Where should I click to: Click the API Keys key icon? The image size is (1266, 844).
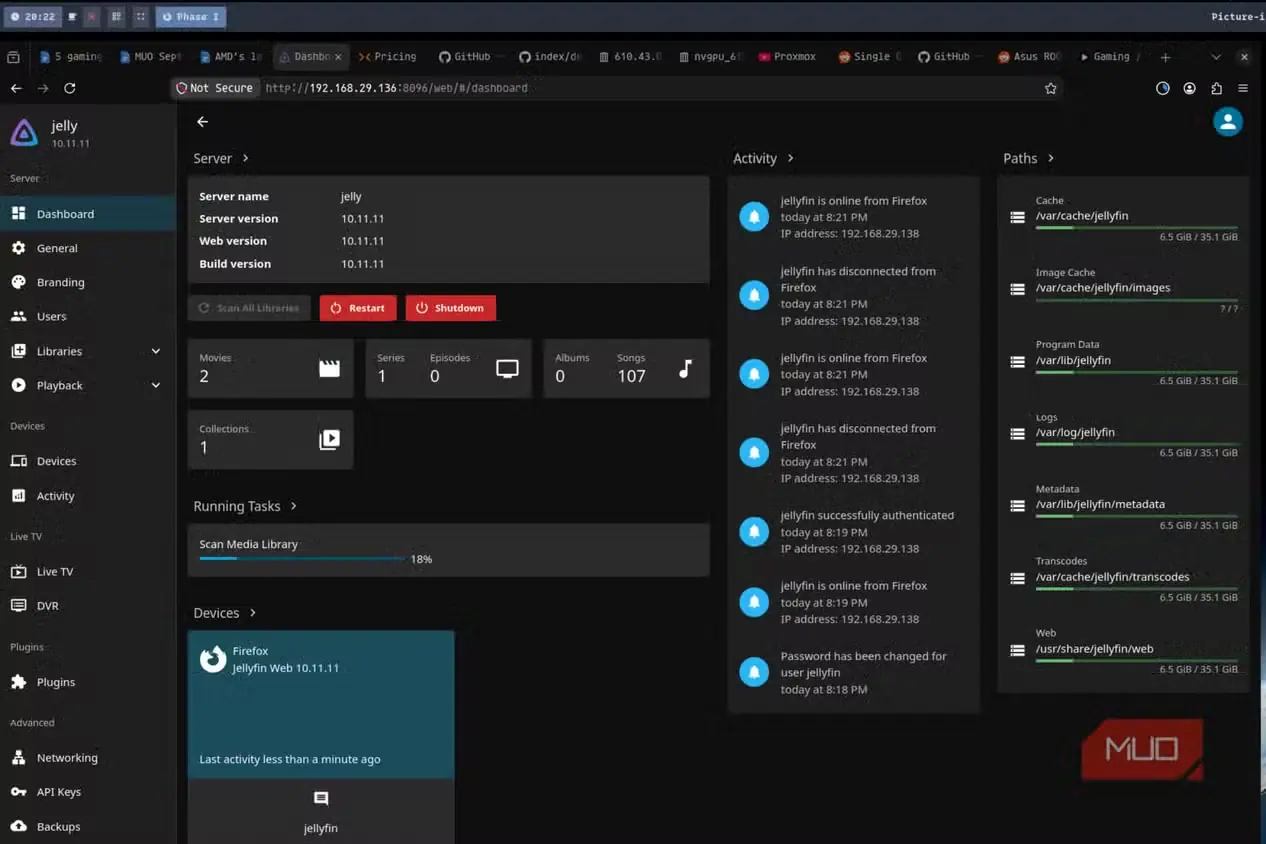click(x=18, y=792)
